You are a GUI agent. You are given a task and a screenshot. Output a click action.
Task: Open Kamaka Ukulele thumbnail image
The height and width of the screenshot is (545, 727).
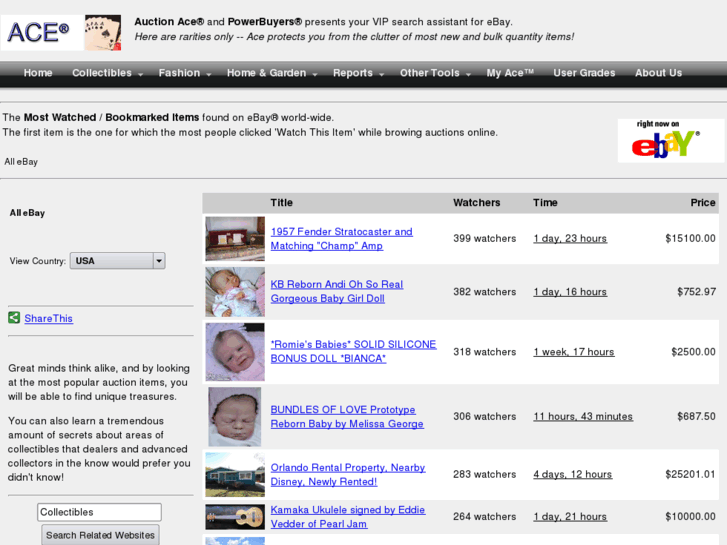coord(235,517)
